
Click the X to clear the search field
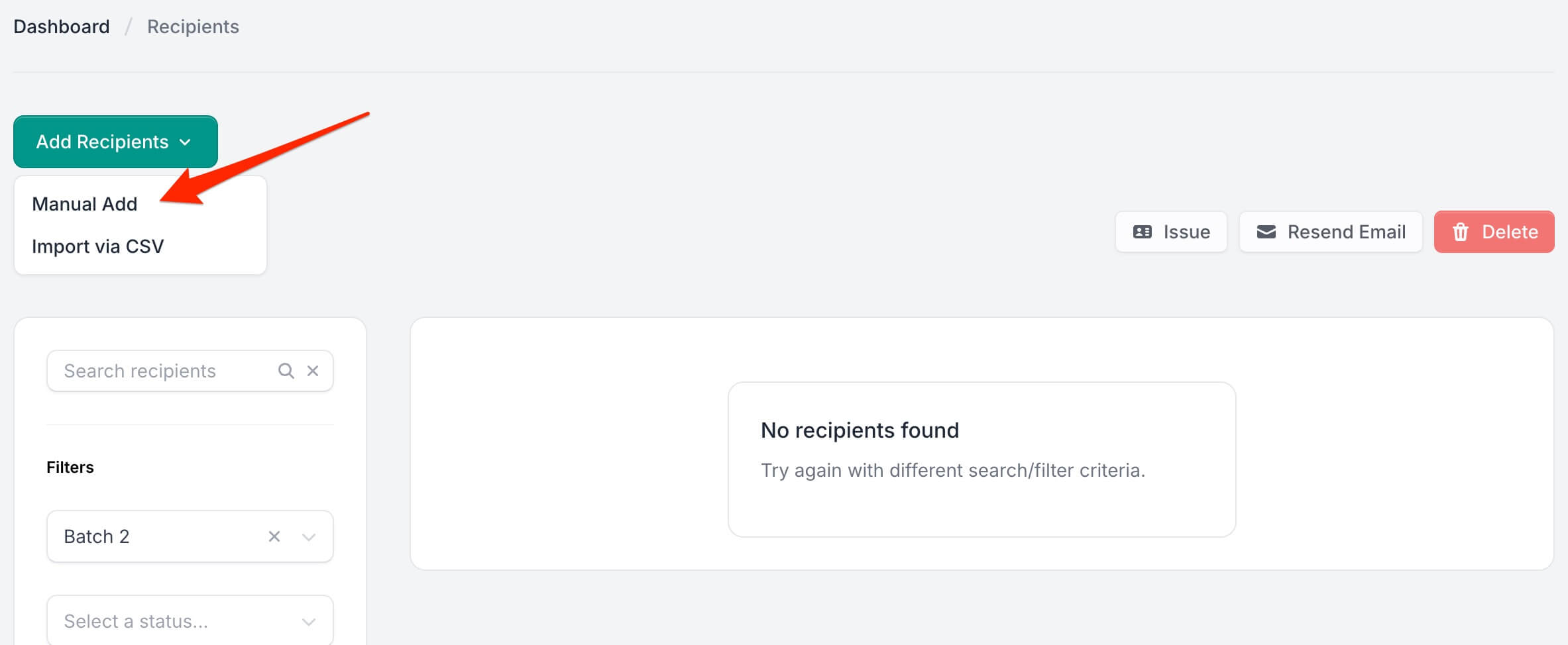point(313,370)
